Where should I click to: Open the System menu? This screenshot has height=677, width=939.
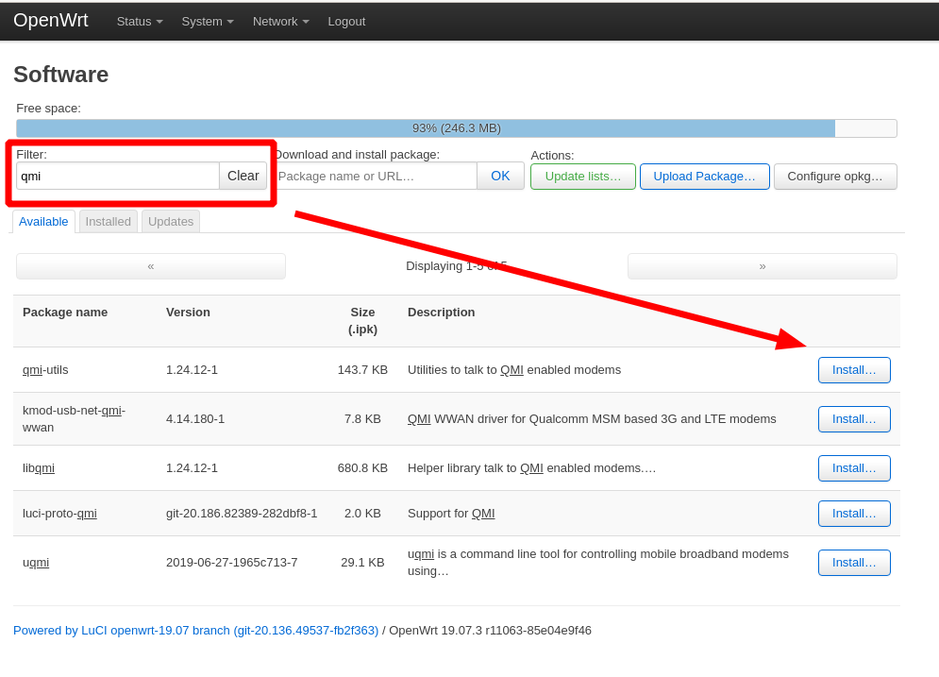[x=206, y=20]
